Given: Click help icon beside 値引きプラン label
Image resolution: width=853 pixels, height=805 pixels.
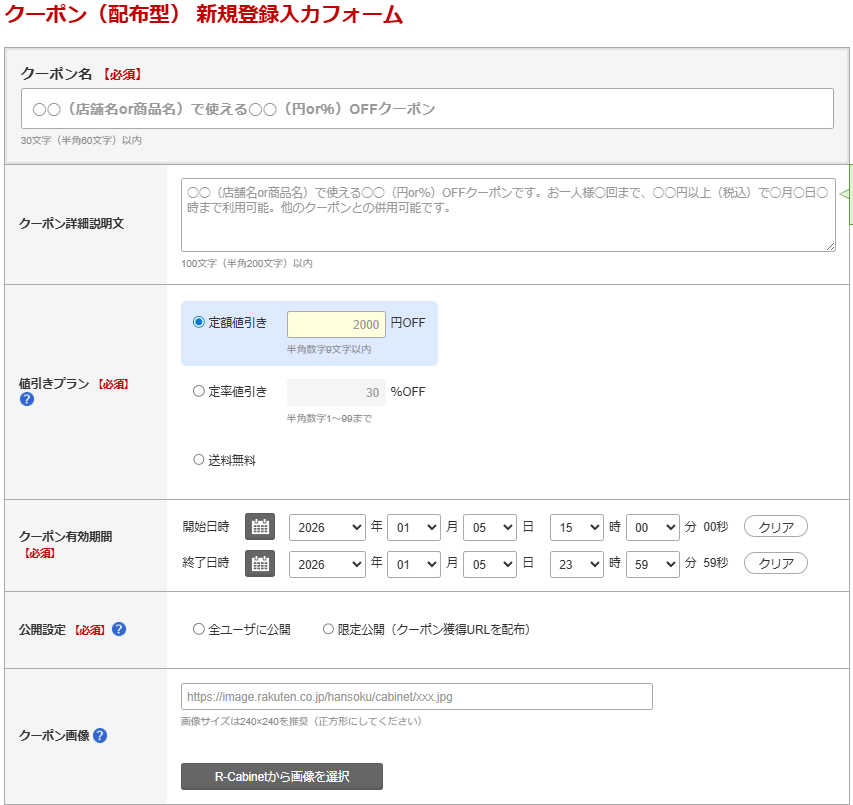Looking at the screenshot, I should [x=27, y=400].
